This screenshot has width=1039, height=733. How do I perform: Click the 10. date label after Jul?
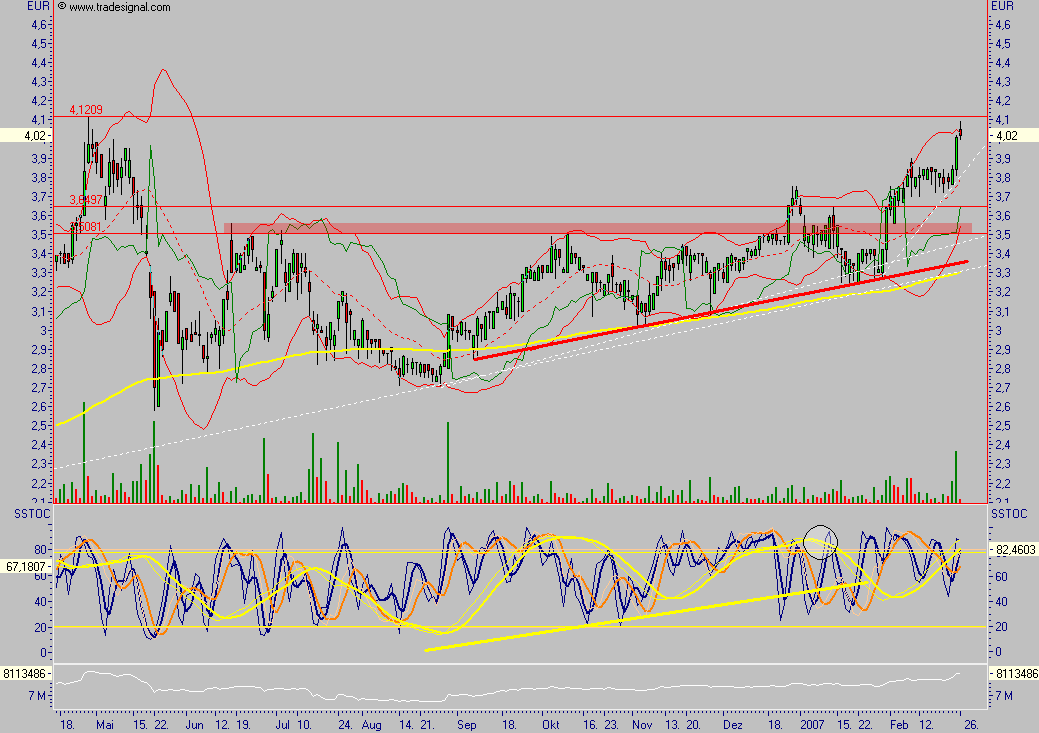pos(304,724)
